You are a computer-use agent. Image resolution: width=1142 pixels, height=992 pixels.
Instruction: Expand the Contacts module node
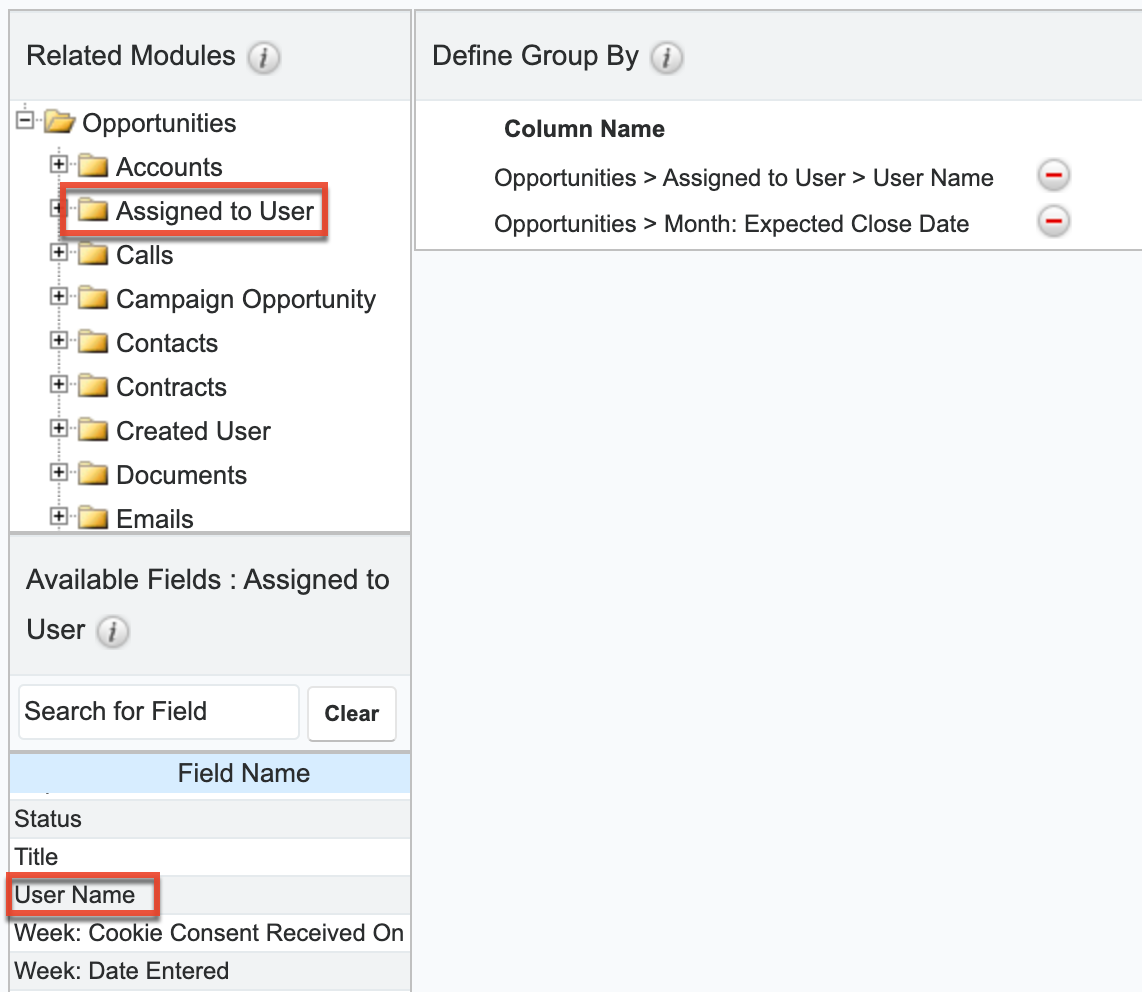[59, 341]
